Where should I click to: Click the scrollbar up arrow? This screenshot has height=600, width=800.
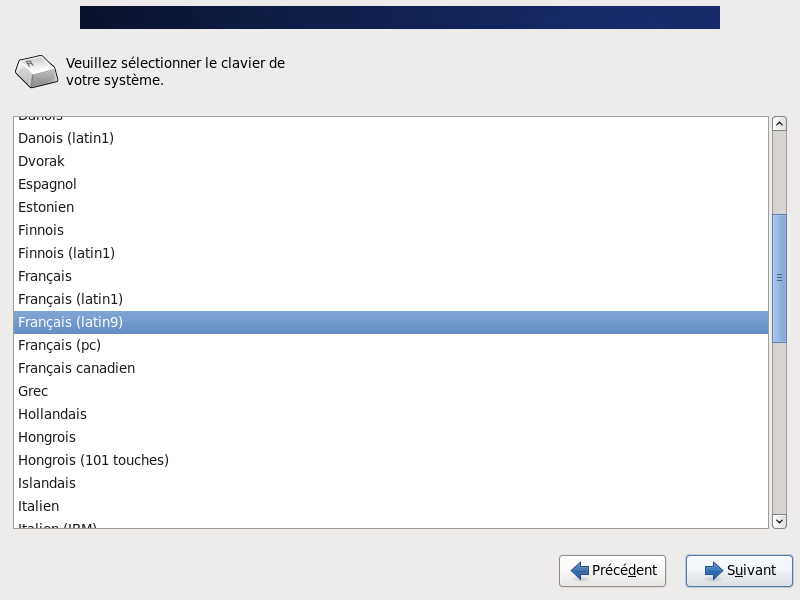click(779, 124)
